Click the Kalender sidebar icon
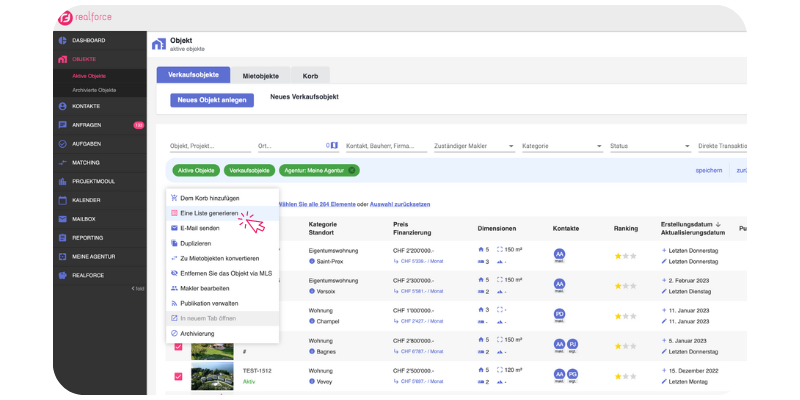This screenshot has width=800, height=400. click(x=63, y=199)
